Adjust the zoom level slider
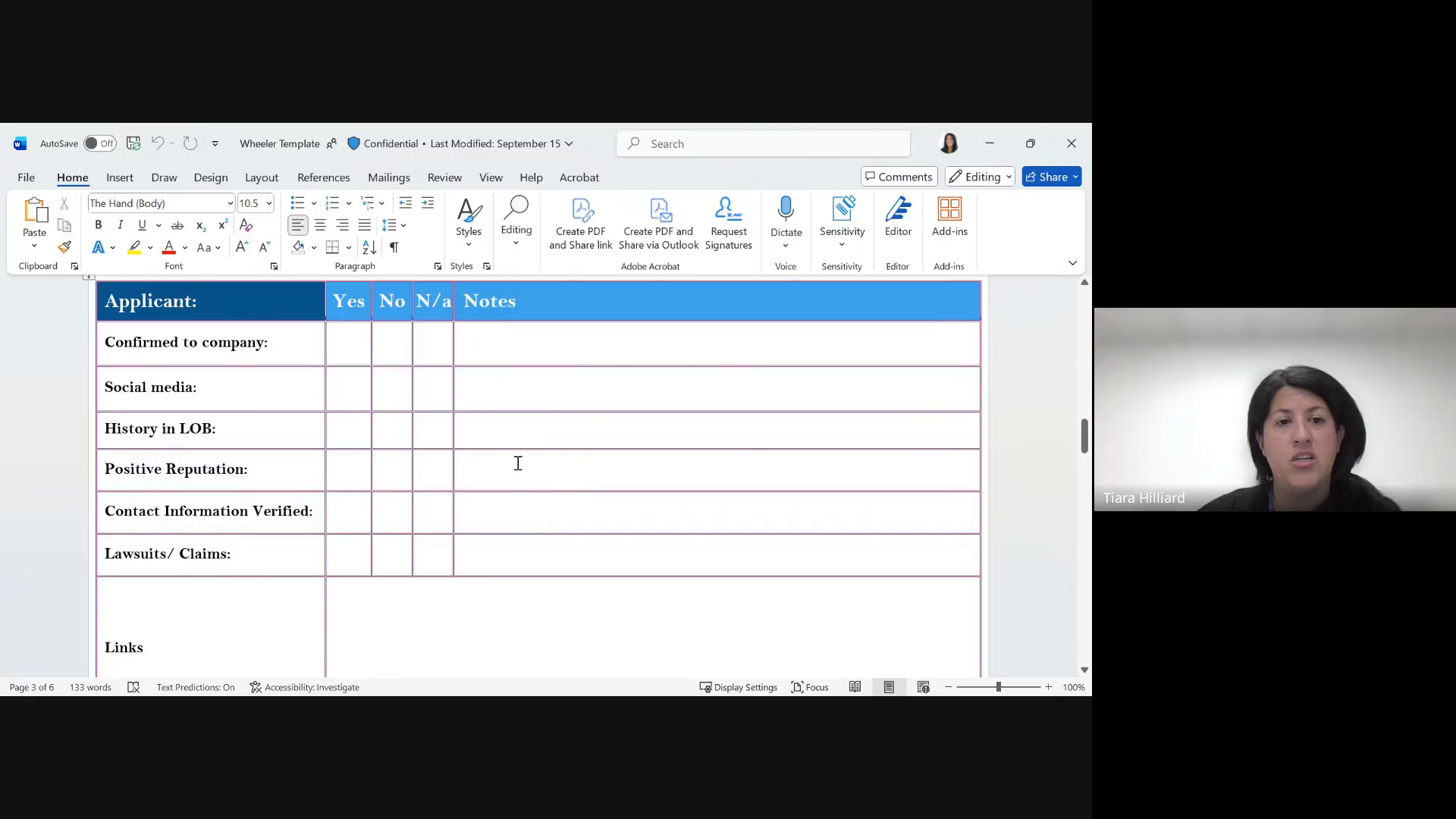1456x819 pixels. coord(998,687)
